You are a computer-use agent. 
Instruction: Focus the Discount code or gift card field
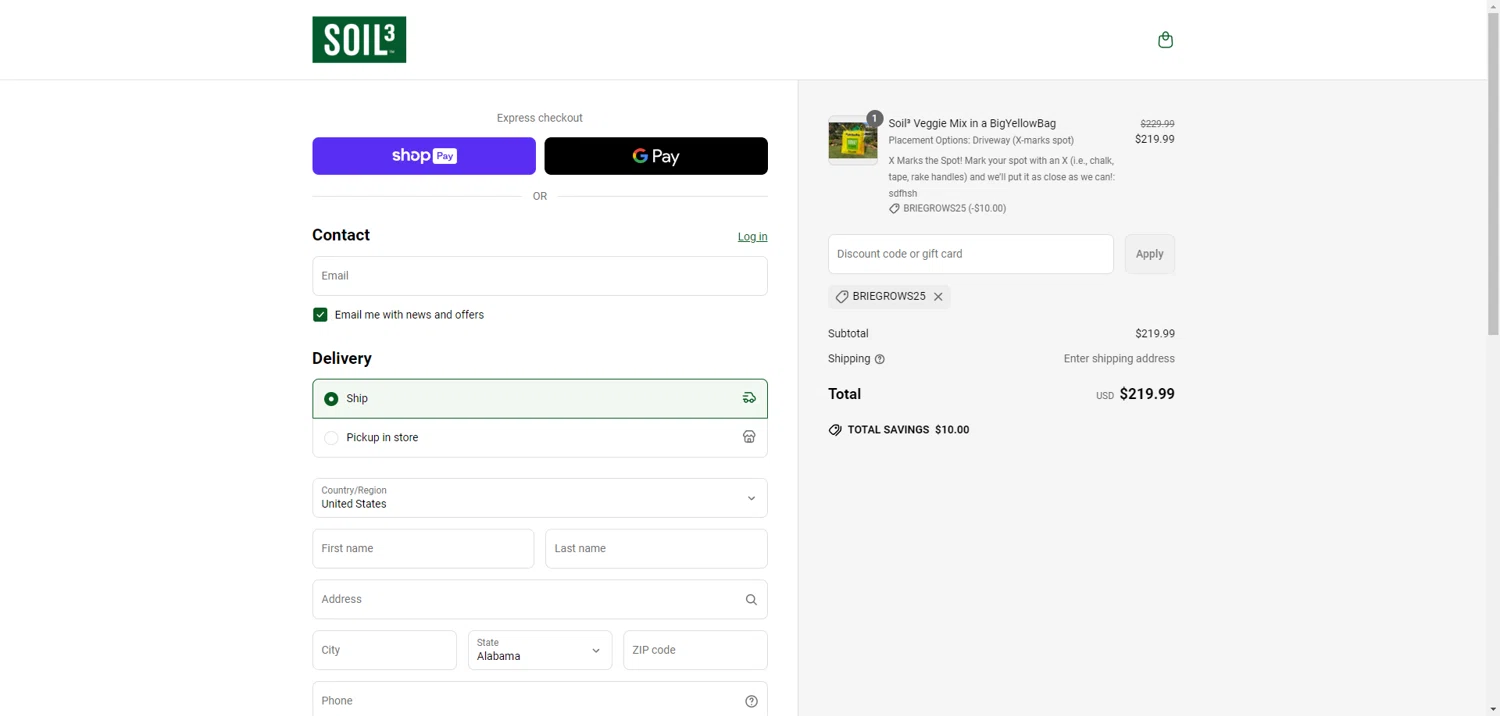click(x=971, y=254)
